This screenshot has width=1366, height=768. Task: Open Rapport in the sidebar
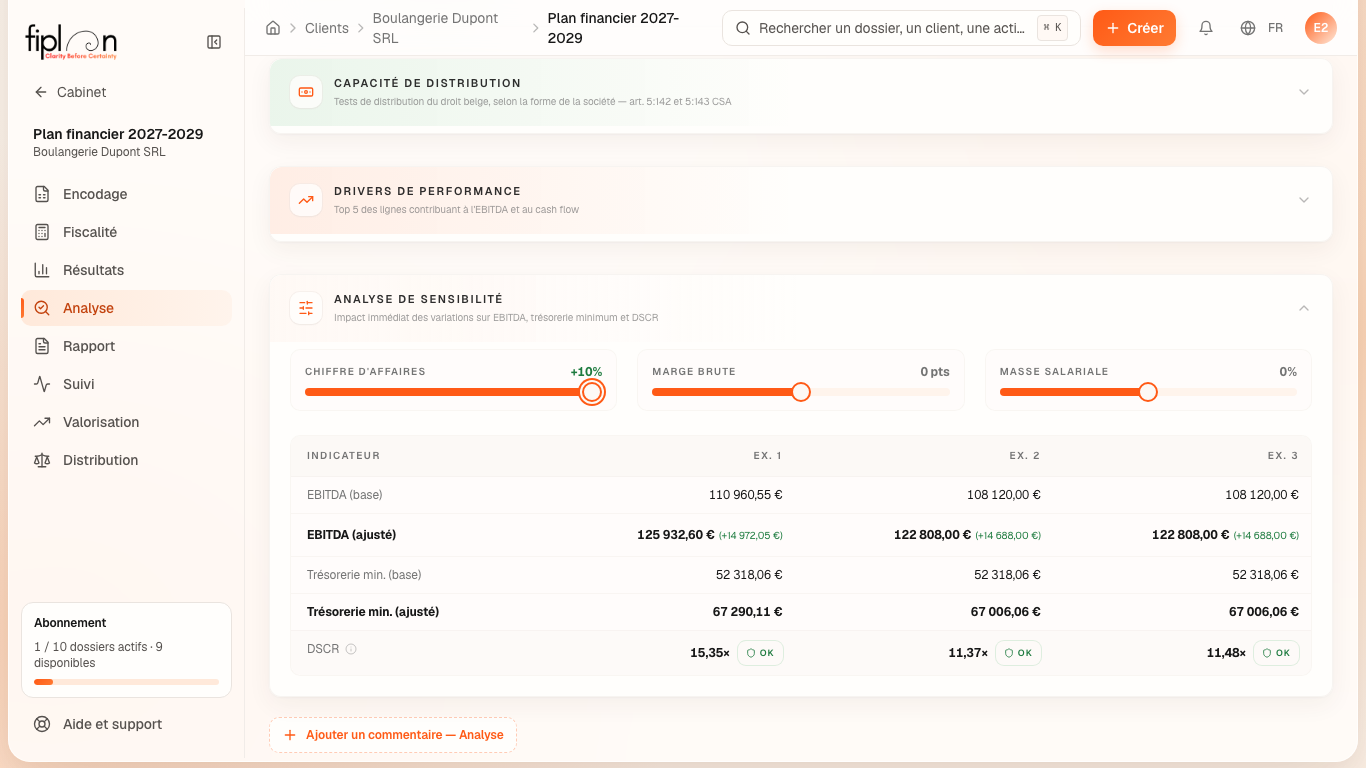click(x=126, y=346)
